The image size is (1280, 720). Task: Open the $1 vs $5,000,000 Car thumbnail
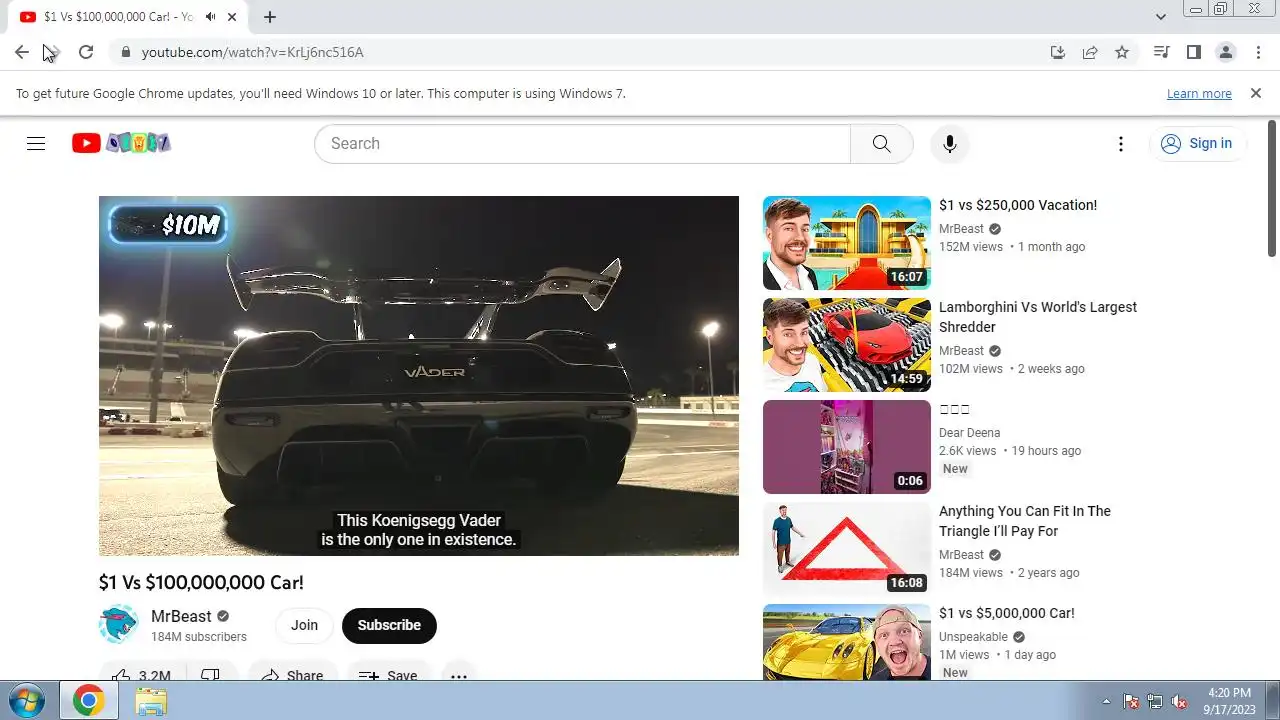point(847,642)
